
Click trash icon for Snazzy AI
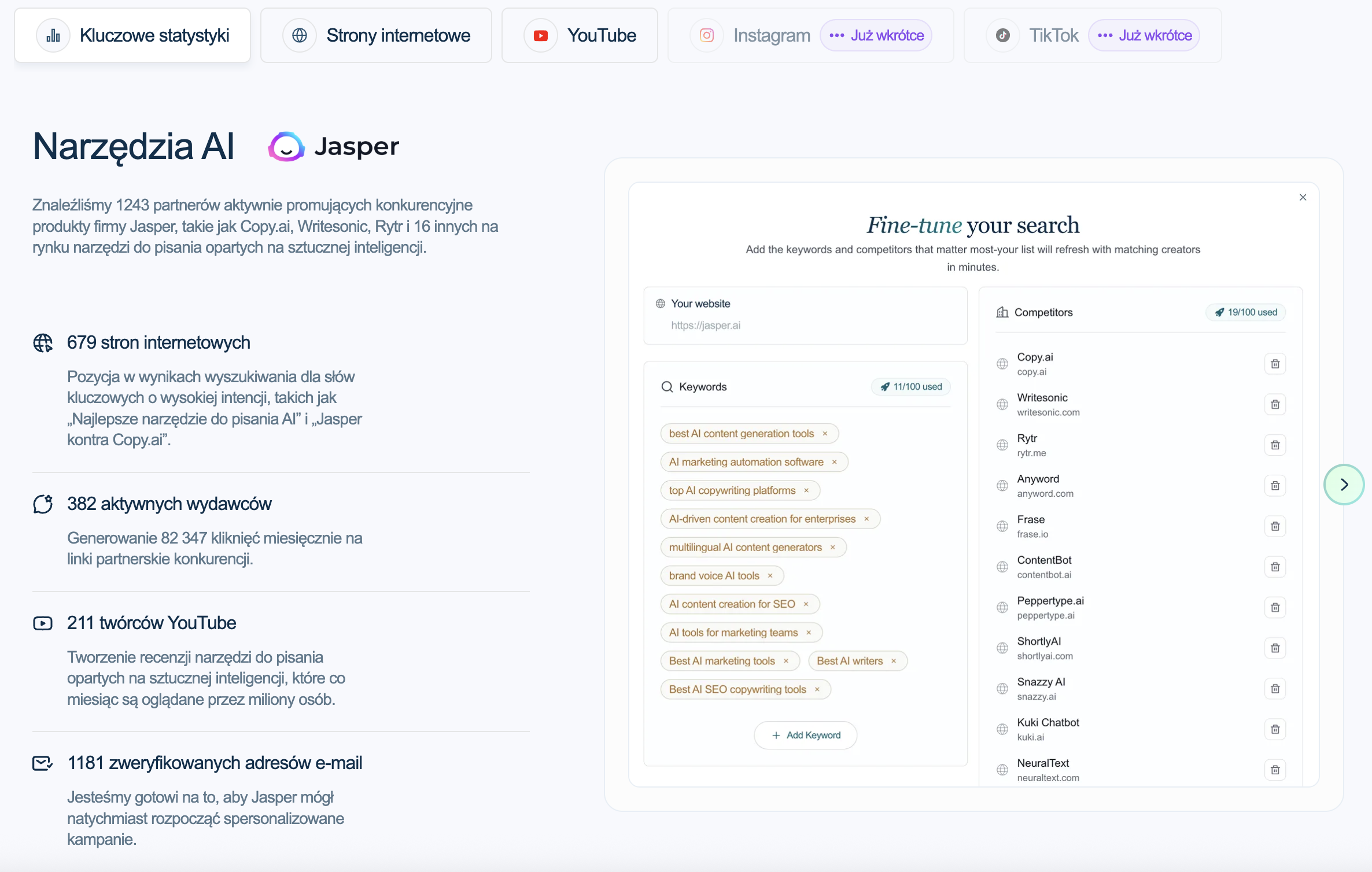point(1275,689)
